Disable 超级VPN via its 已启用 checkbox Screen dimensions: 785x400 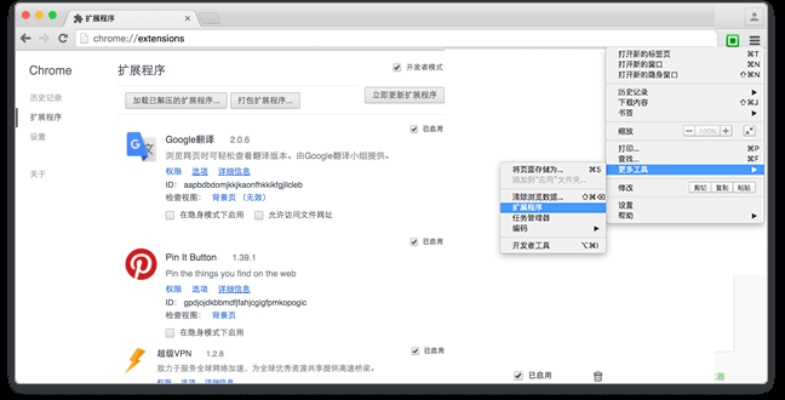[x=415, y=351]
